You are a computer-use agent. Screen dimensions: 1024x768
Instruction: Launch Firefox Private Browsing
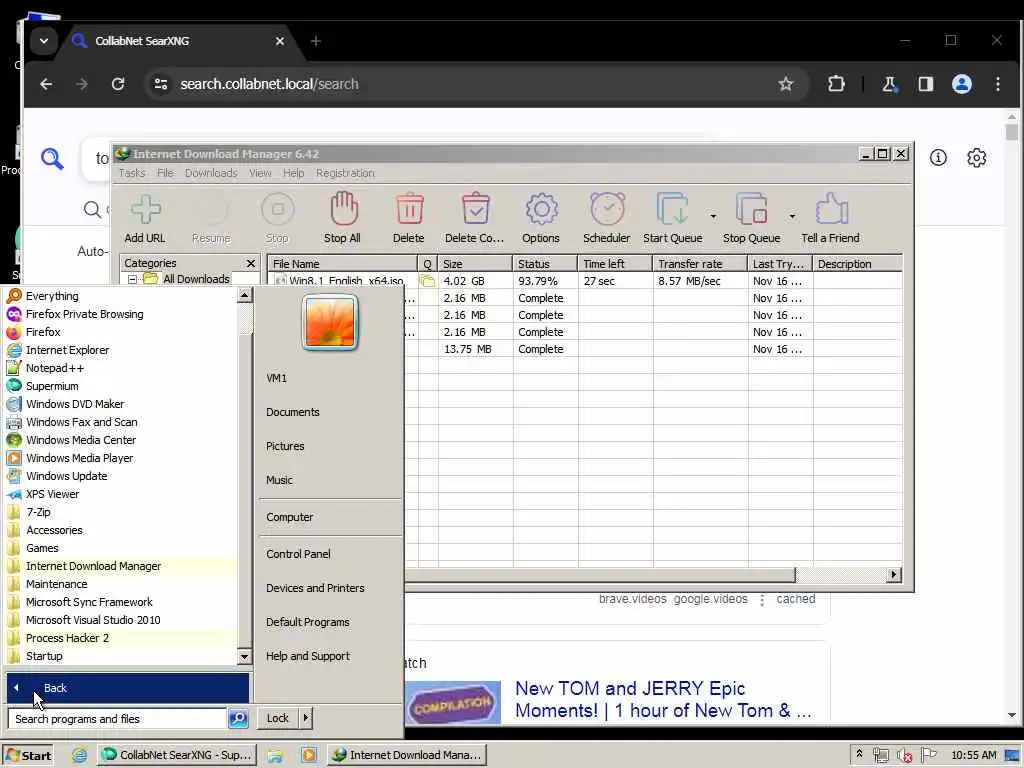point(121,314)
